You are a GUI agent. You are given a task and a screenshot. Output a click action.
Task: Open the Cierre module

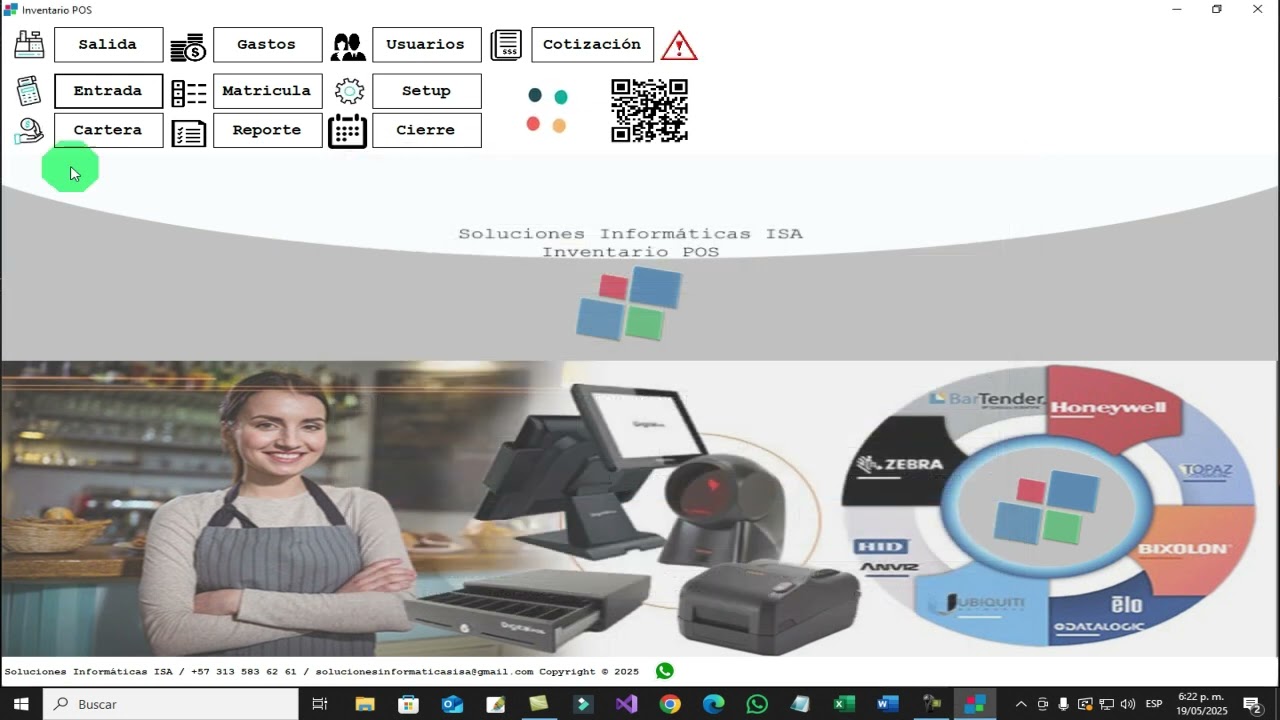pyautogui.click(x=426, y=130)
